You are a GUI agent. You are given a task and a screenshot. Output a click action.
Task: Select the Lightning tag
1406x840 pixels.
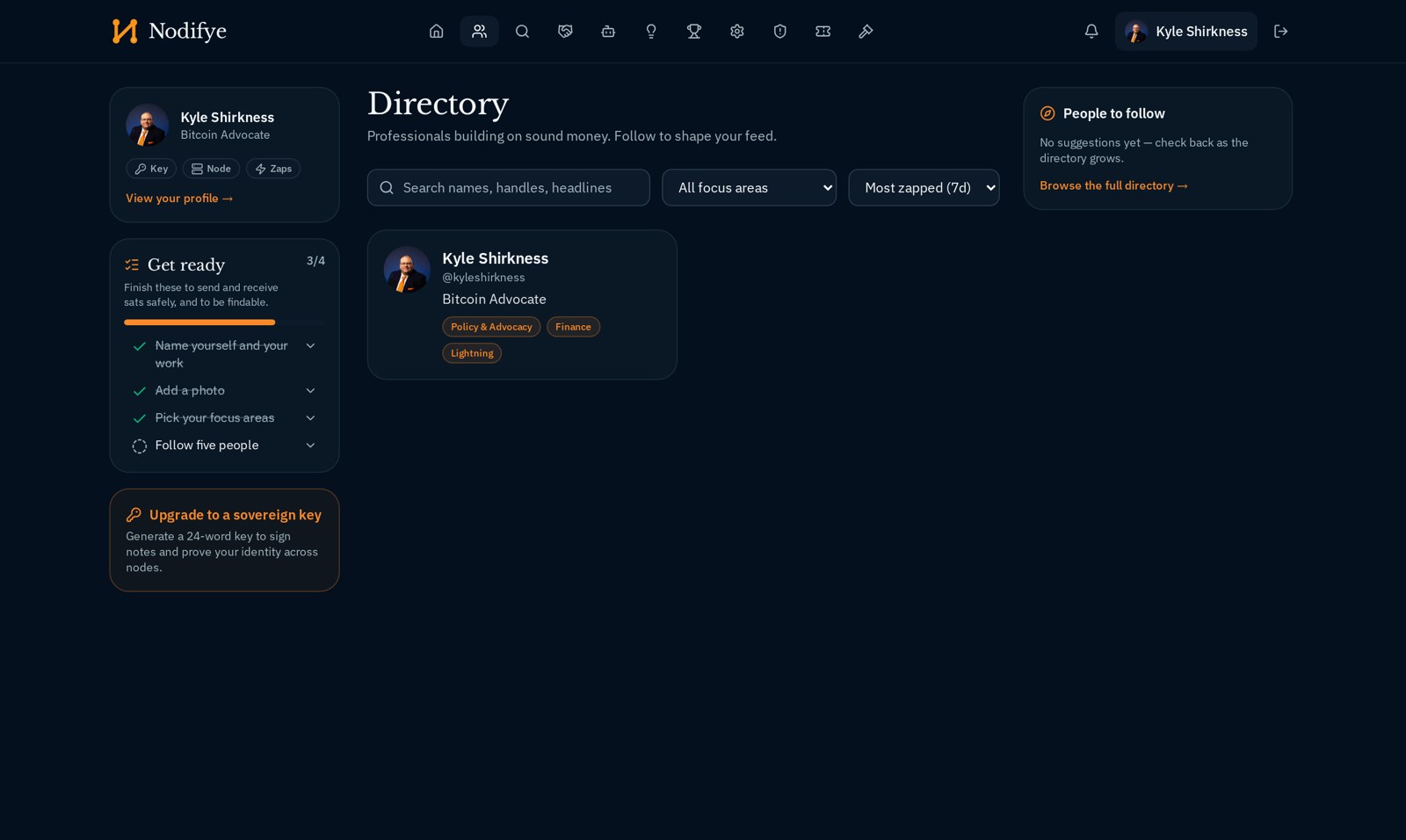472,353
